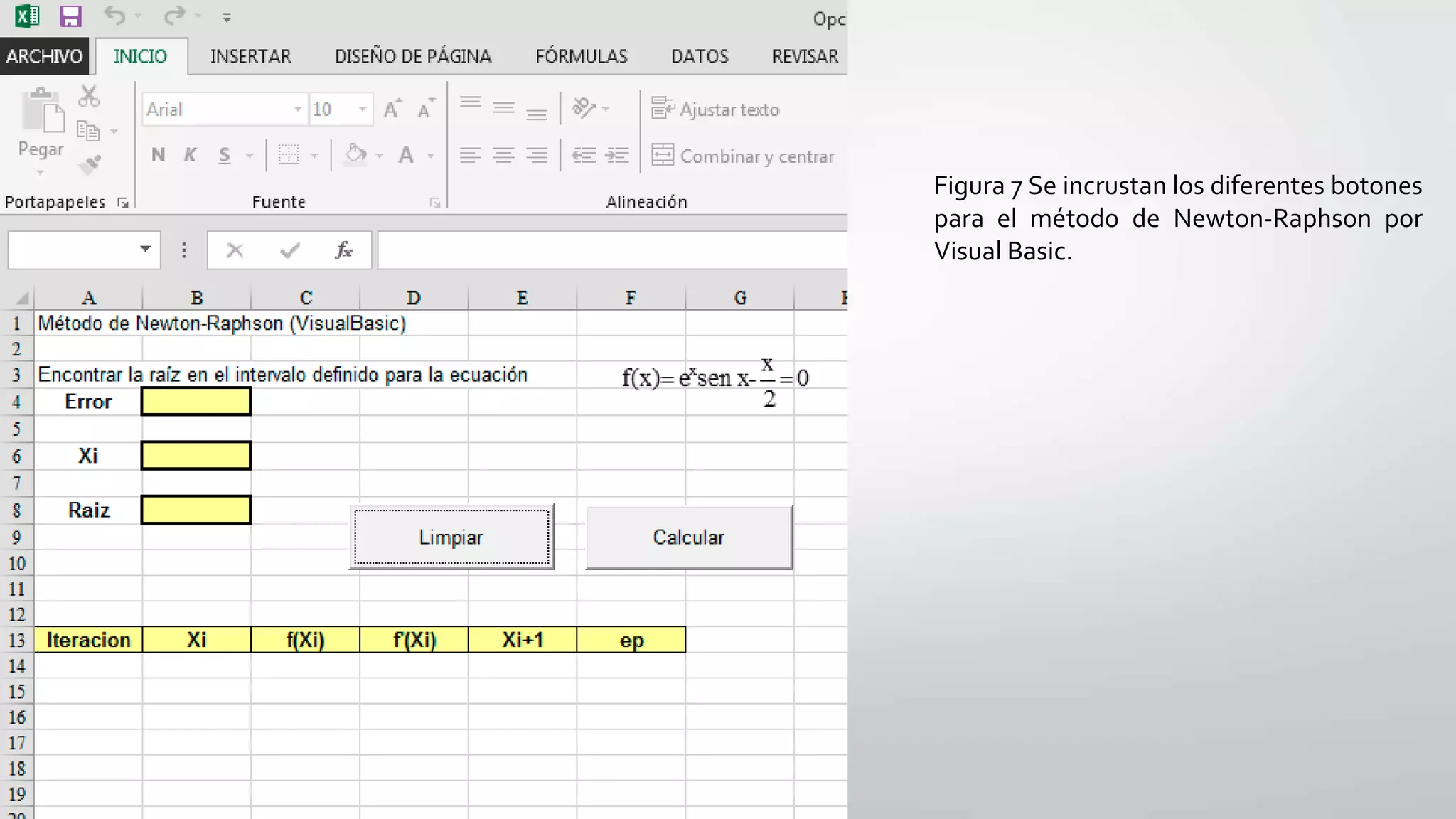Select the Format Painter brush
Viewport: 1456px width, 819px height.
[90, 165]
